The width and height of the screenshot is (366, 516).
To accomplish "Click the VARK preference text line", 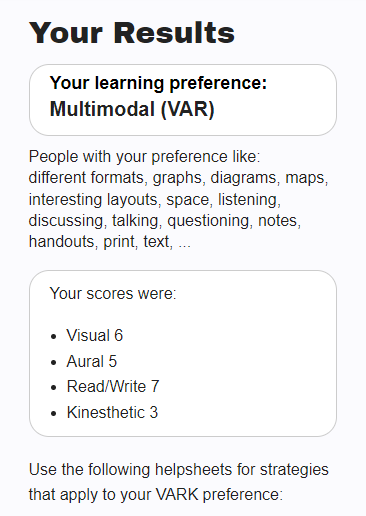I will point(156,494).
